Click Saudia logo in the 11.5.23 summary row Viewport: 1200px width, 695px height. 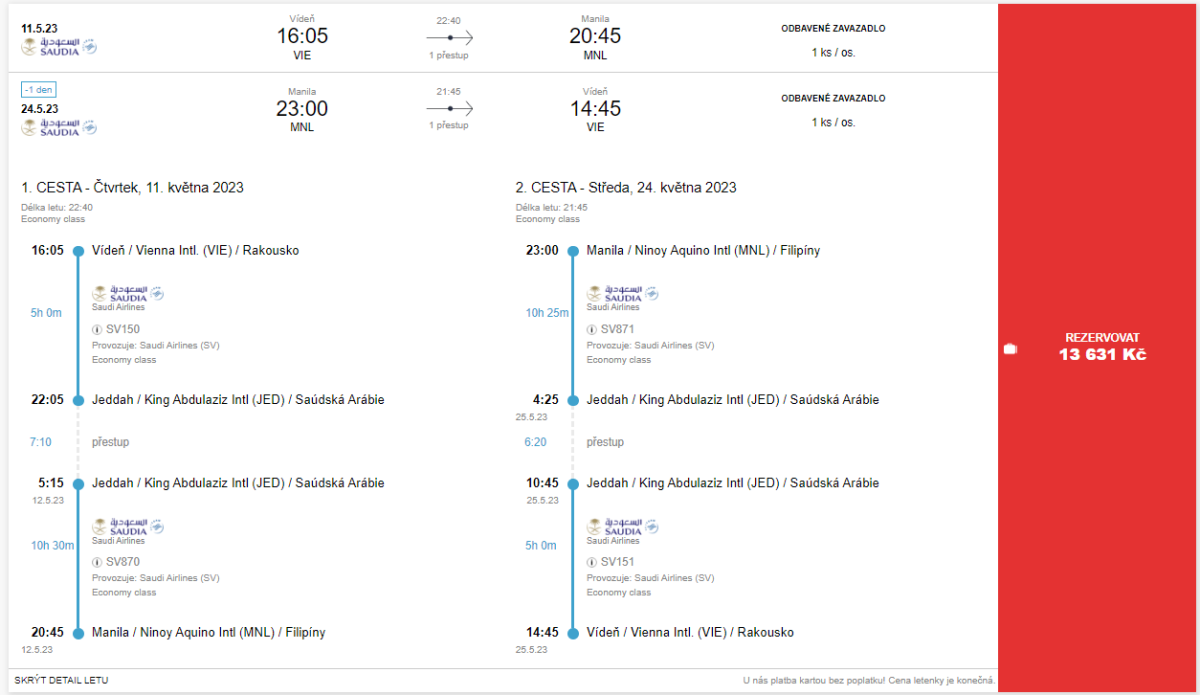coord(59,46)
